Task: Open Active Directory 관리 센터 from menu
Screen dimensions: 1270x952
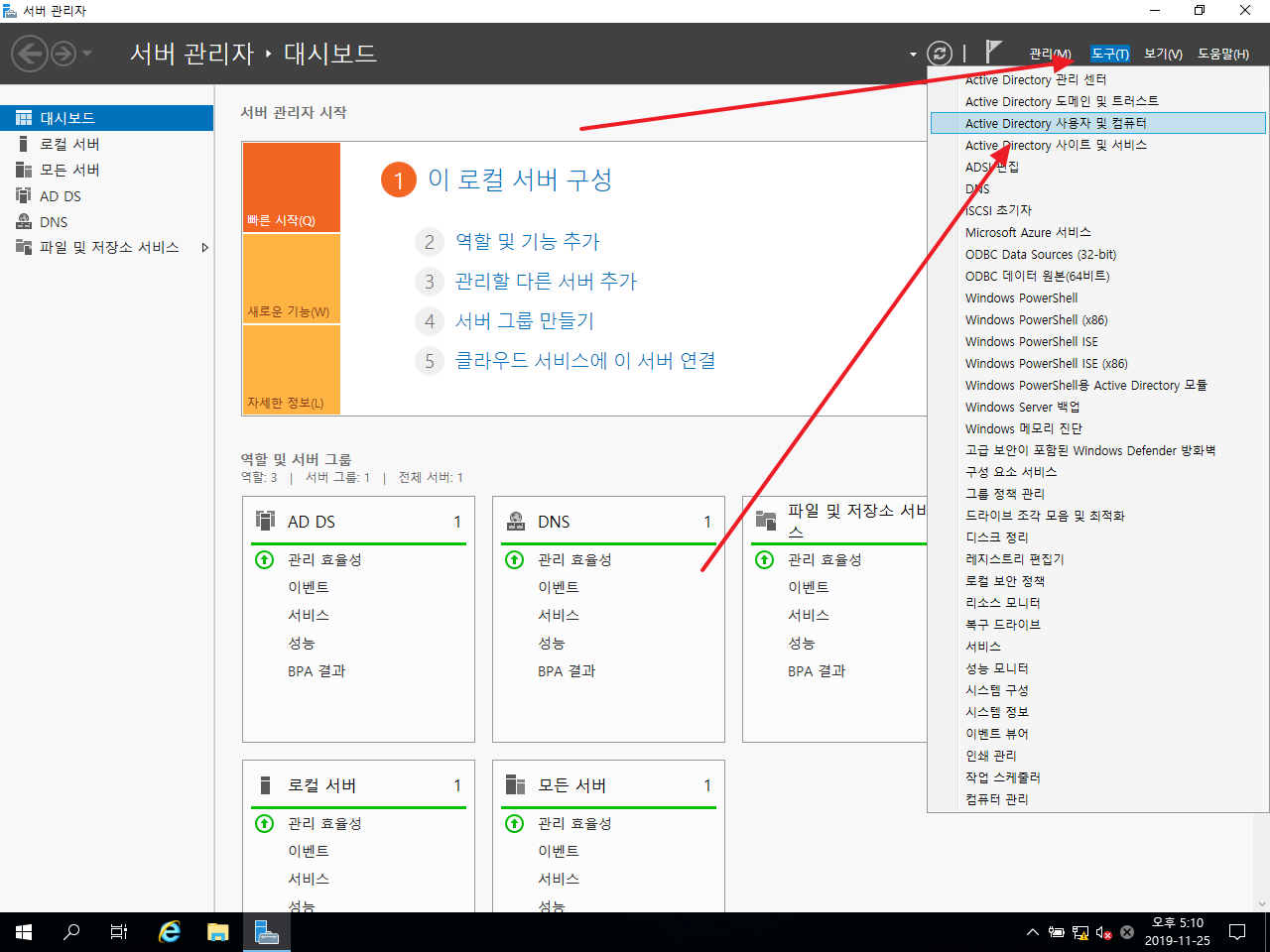Action: [1097, 79]
